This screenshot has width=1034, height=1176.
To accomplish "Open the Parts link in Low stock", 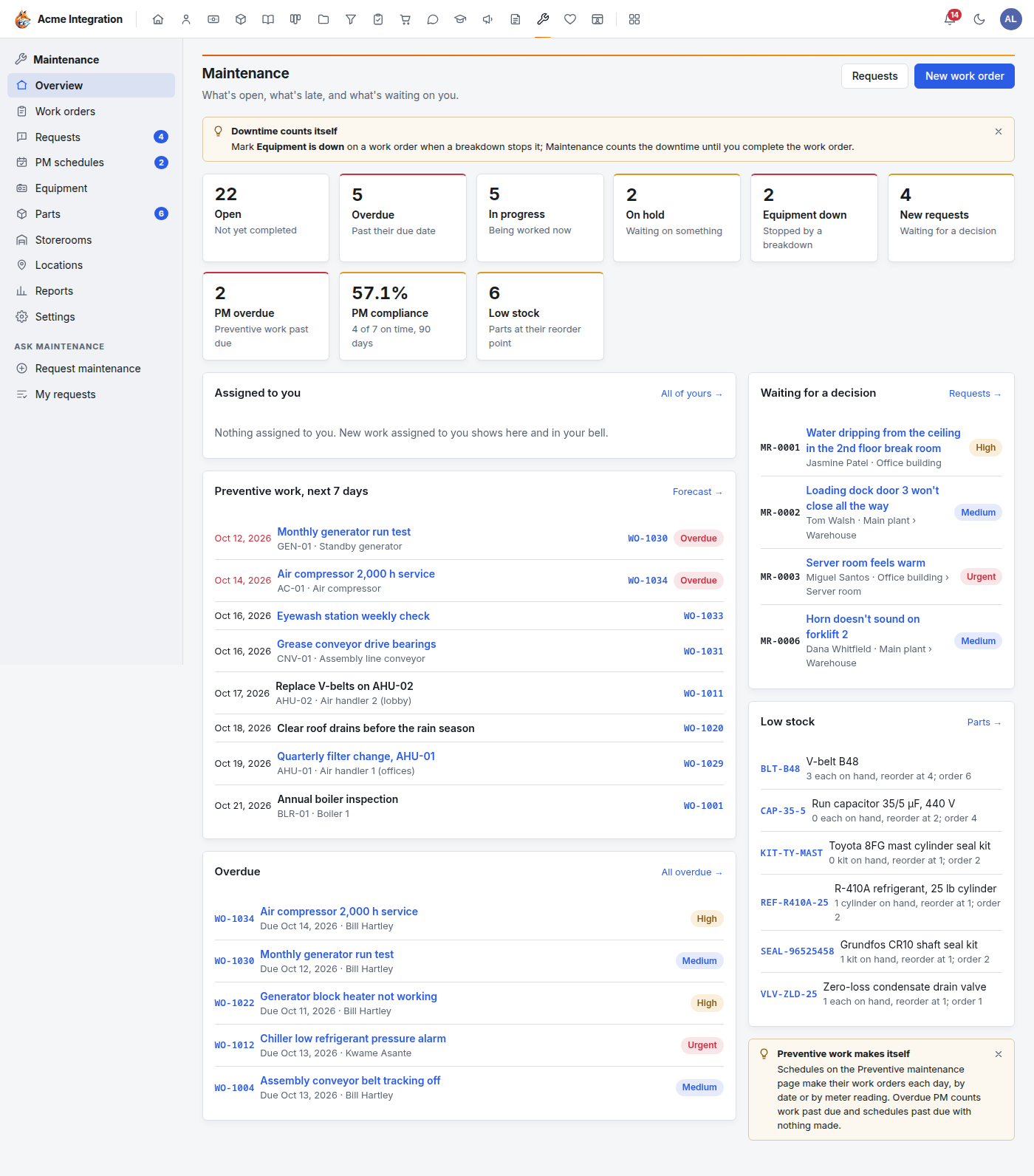I will (x=985, y=722).
